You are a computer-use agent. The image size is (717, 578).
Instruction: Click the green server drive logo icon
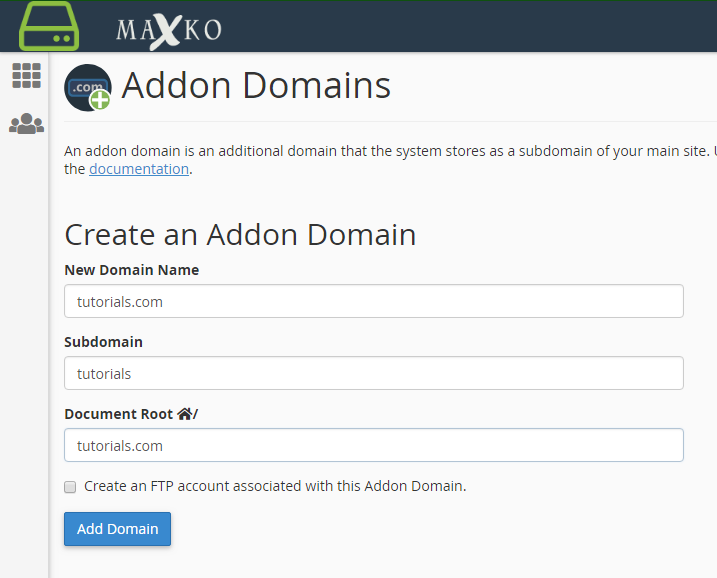49,26
